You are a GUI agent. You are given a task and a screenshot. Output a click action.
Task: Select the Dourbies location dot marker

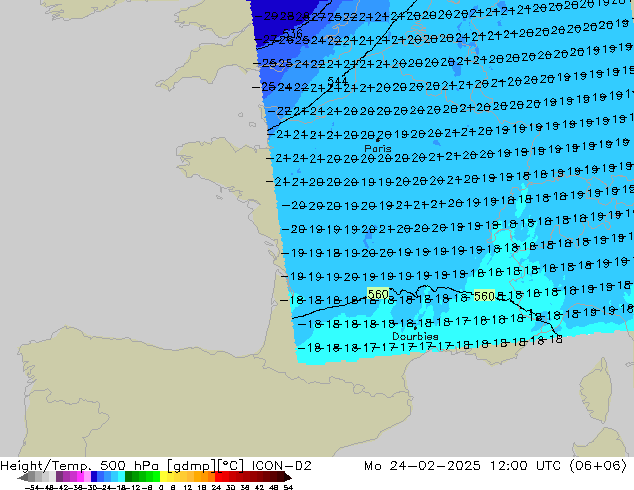tap(415, 328)
